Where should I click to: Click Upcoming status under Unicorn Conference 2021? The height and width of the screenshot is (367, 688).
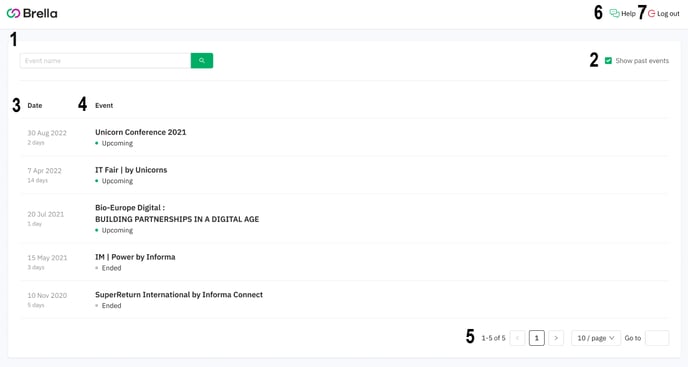pyautogui.click(x=114, y=143)
